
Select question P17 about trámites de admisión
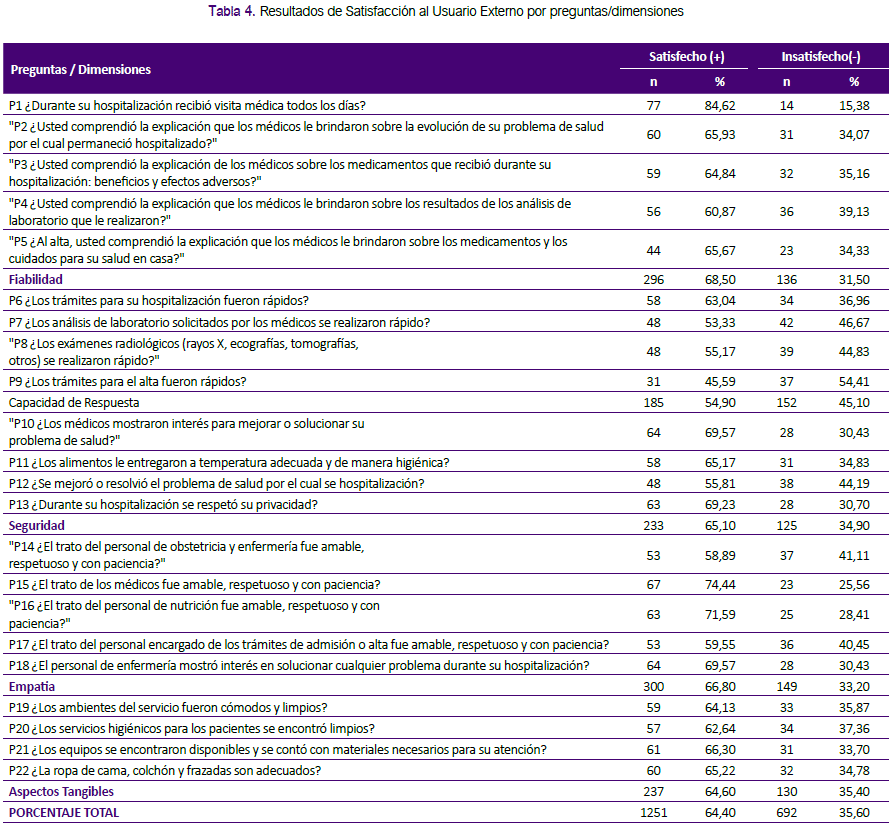(x=309, y=645)
